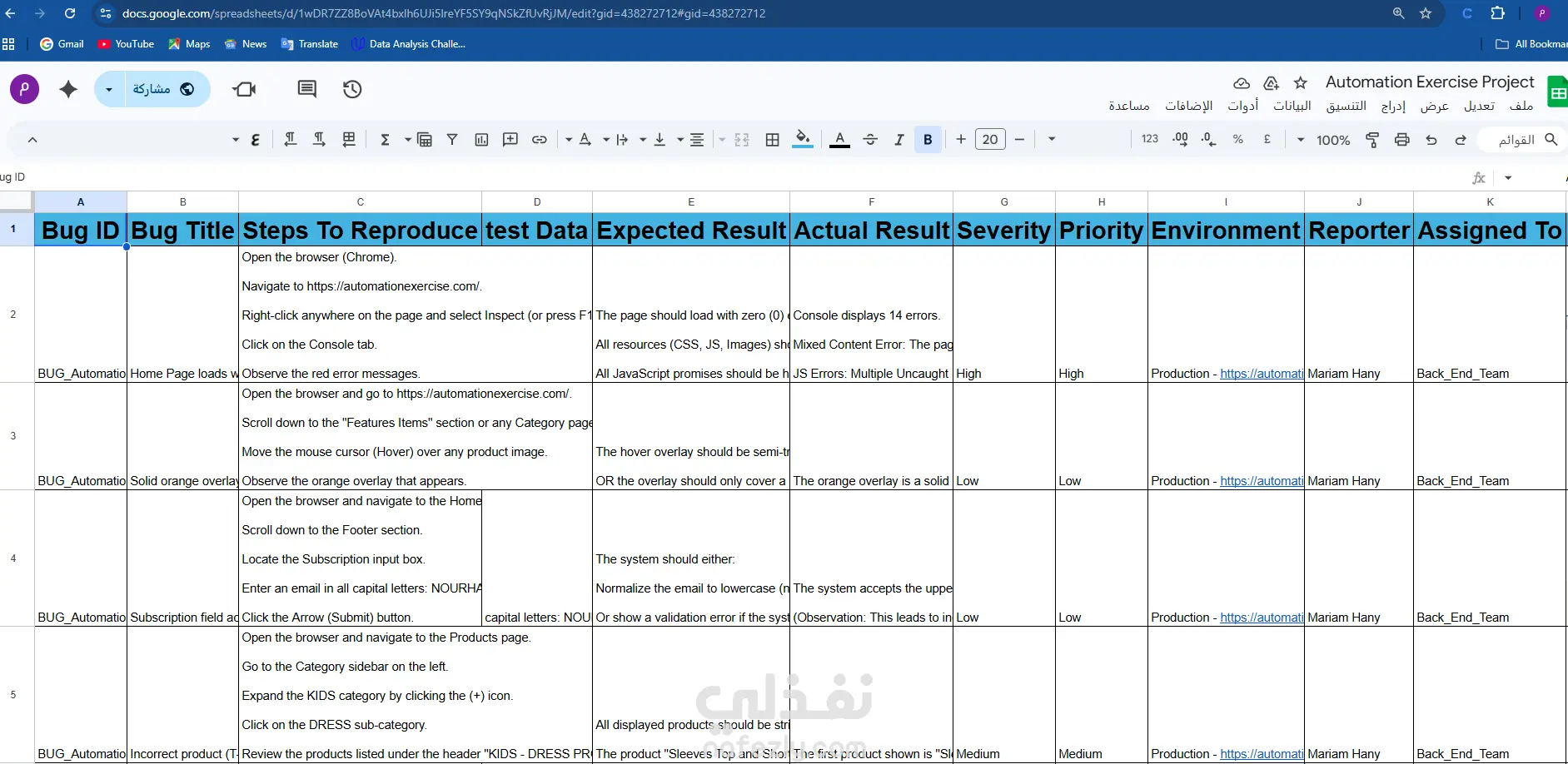Decrease decimal places
1568x764 pixels.
[1209, 140]
